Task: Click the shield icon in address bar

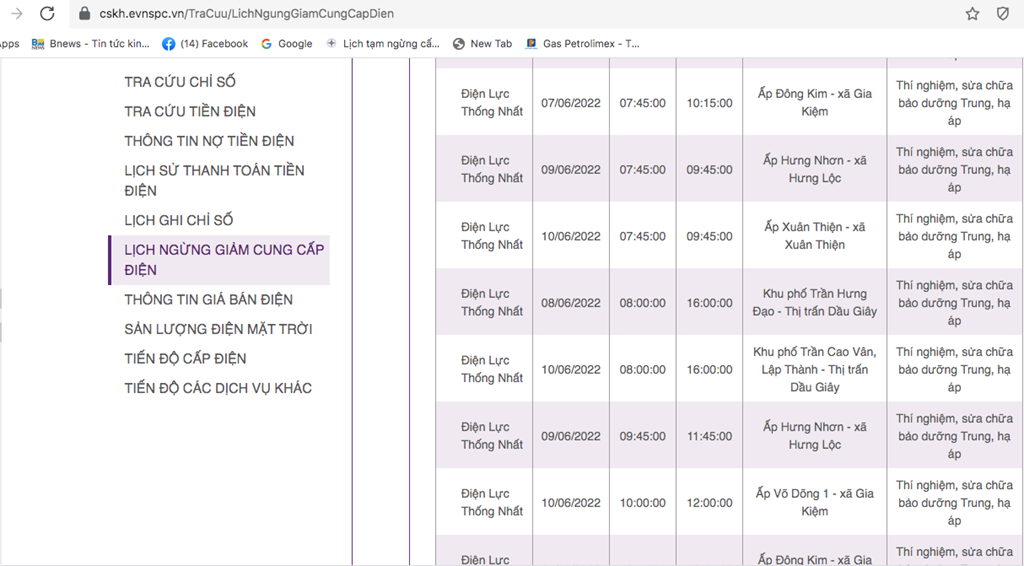Action: pyautogui.click(x=1003, y=14)
